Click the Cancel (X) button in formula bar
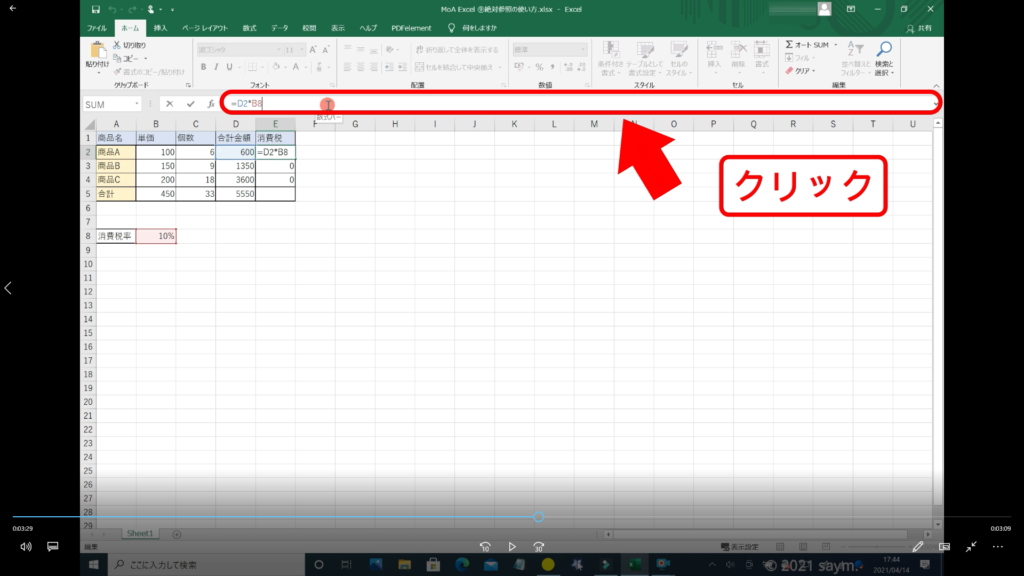The image size is (1024, 576). pyautogui.click(x=170, y=104)
